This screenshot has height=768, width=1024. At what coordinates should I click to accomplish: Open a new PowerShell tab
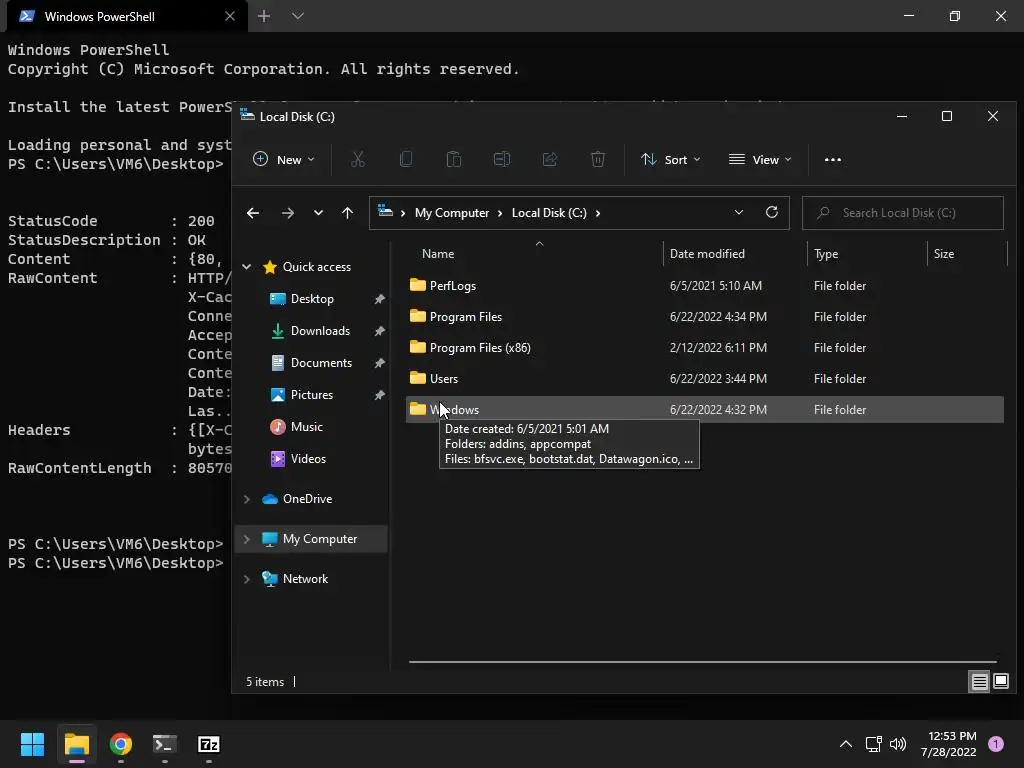pos(264,16)
